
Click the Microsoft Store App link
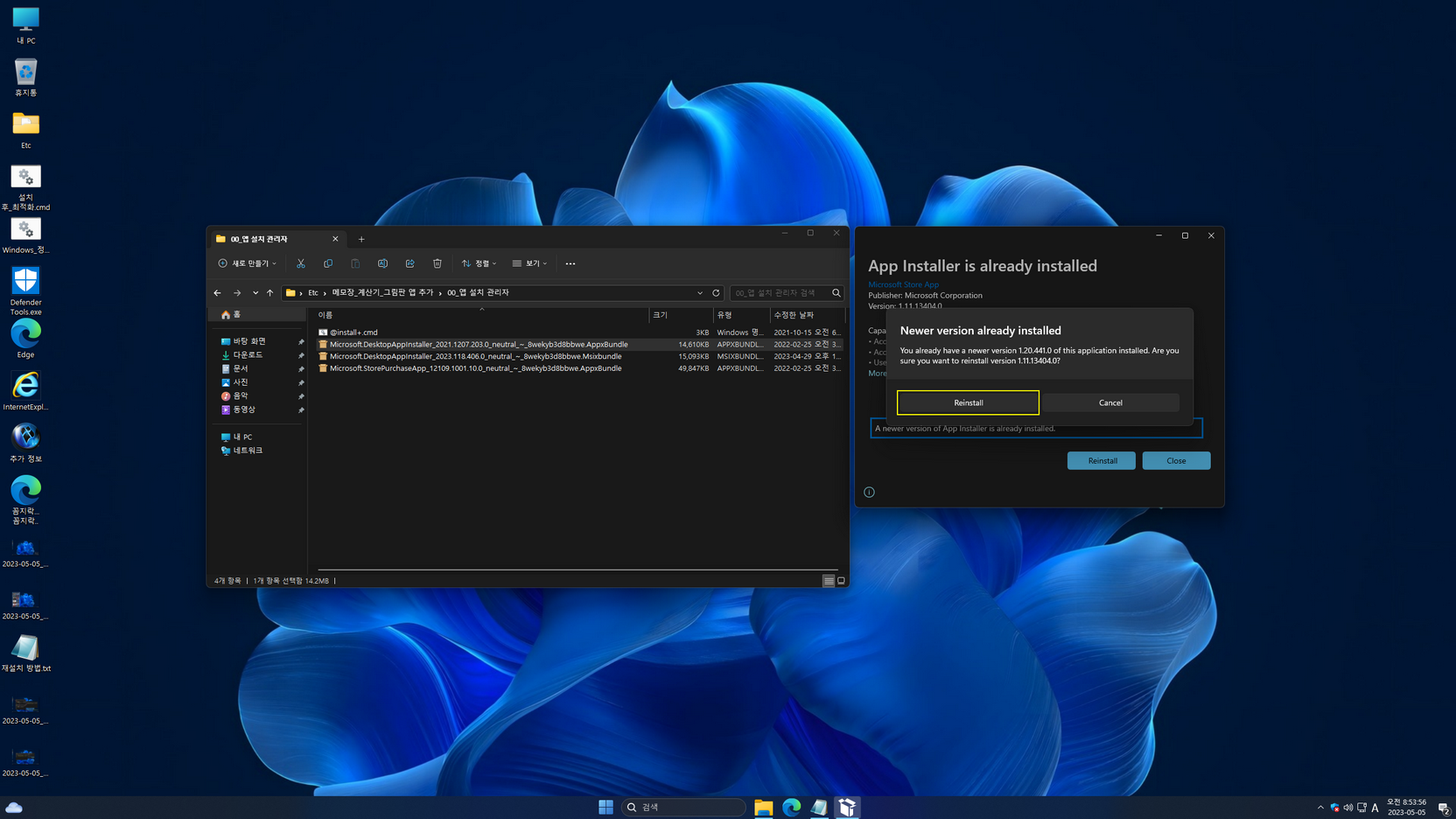coord(903,284)
